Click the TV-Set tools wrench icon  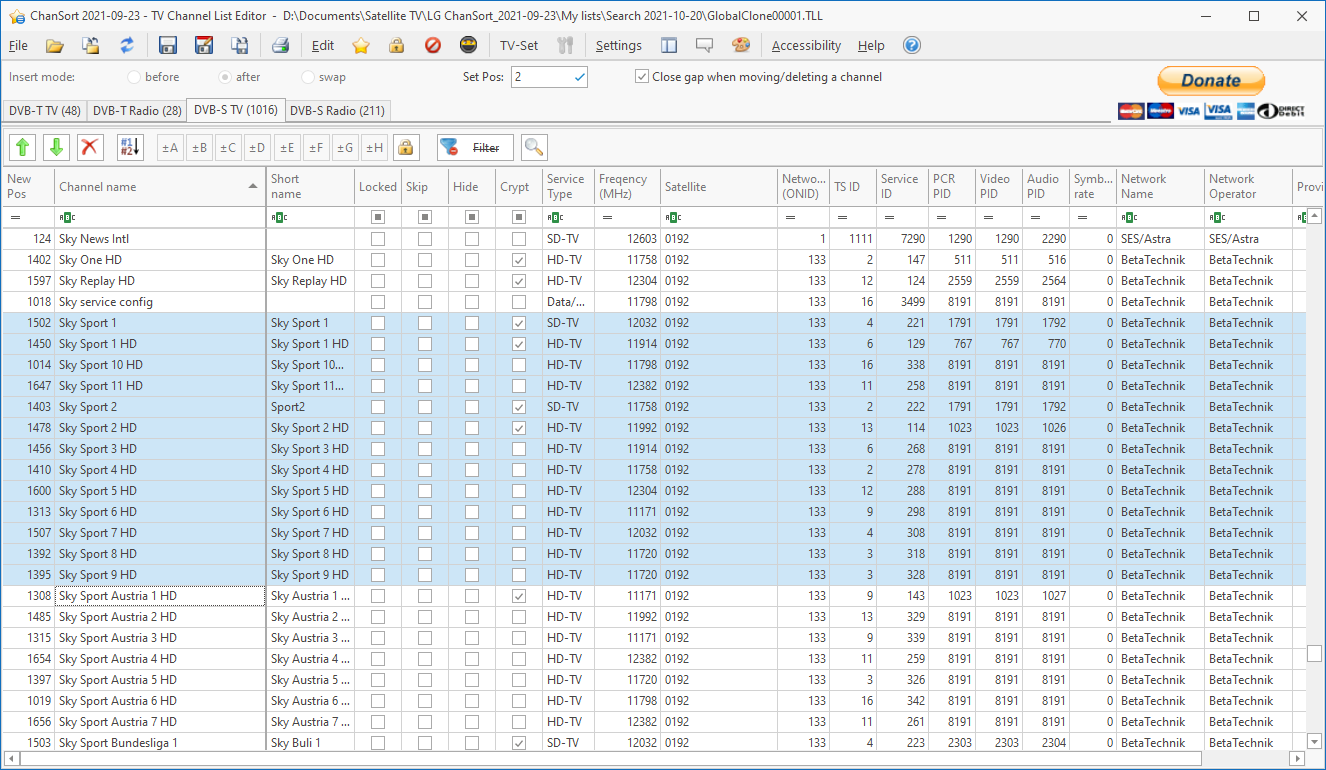(565, 45)
